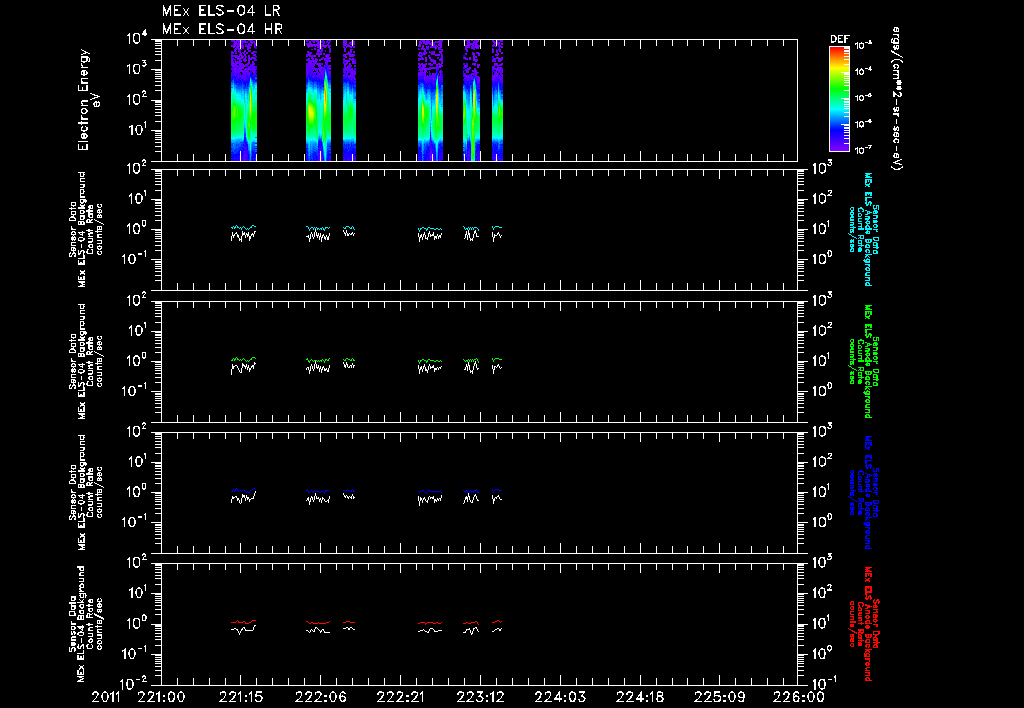Click the spectrogram strip above the 222:06 tick
Viewport: 1024px width, 708px height.
click(318, 100)
